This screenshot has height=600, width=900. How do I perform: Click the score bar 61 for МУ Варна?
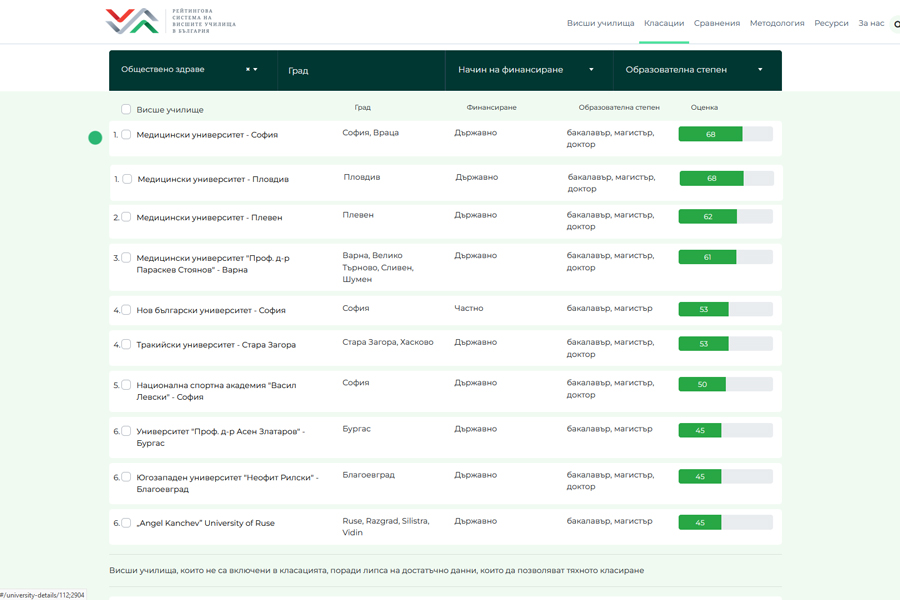(726, 257)
